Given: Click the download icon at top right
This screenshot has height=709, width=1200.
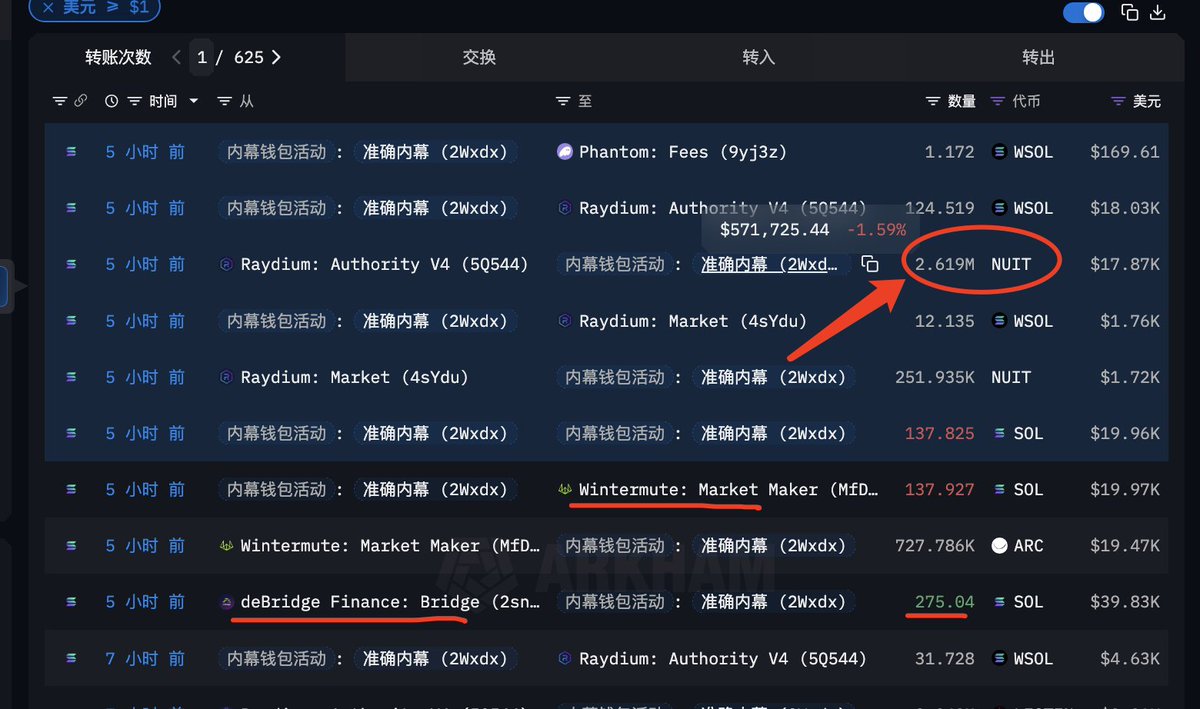Looking at the screenshot, I should (1158, 12).
